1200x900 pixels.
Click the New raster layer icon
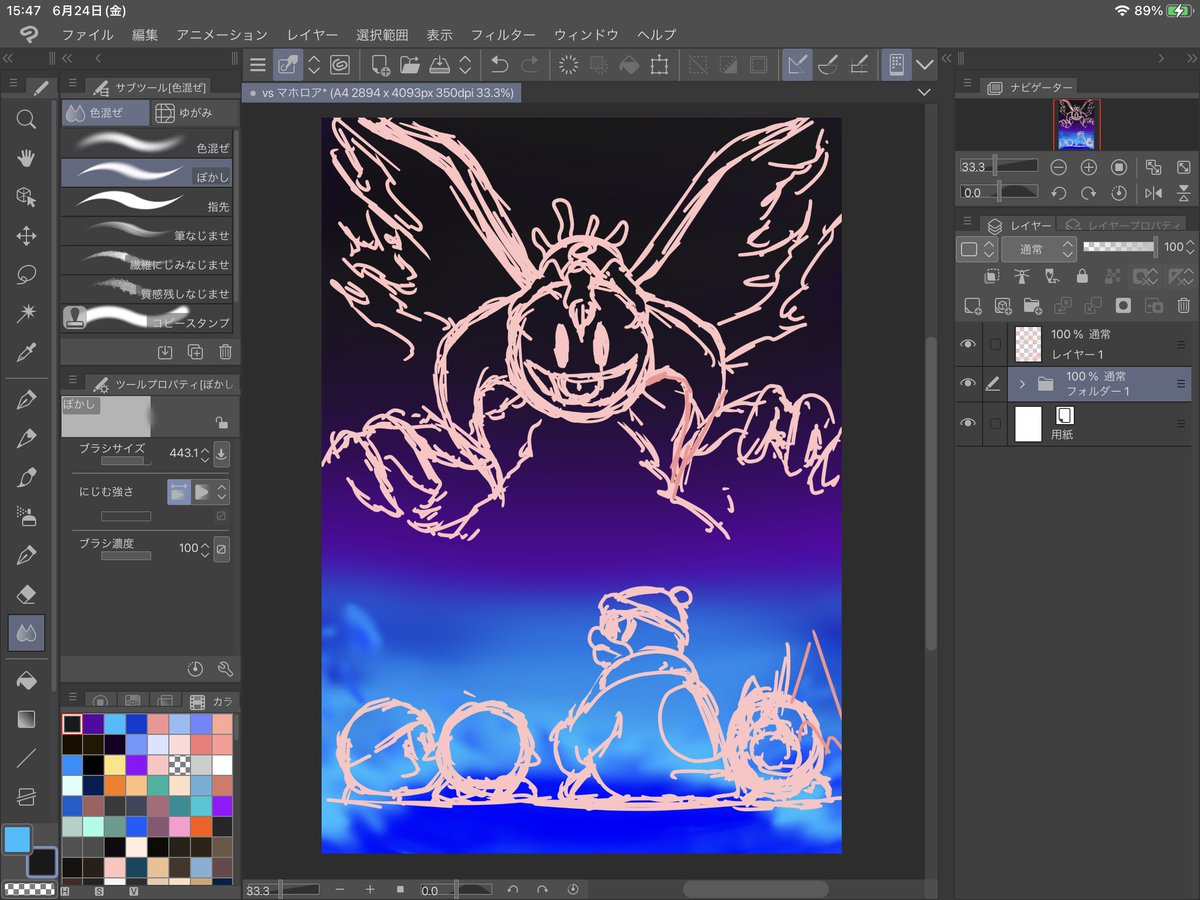pyautogui.click(x=972, y=306)
